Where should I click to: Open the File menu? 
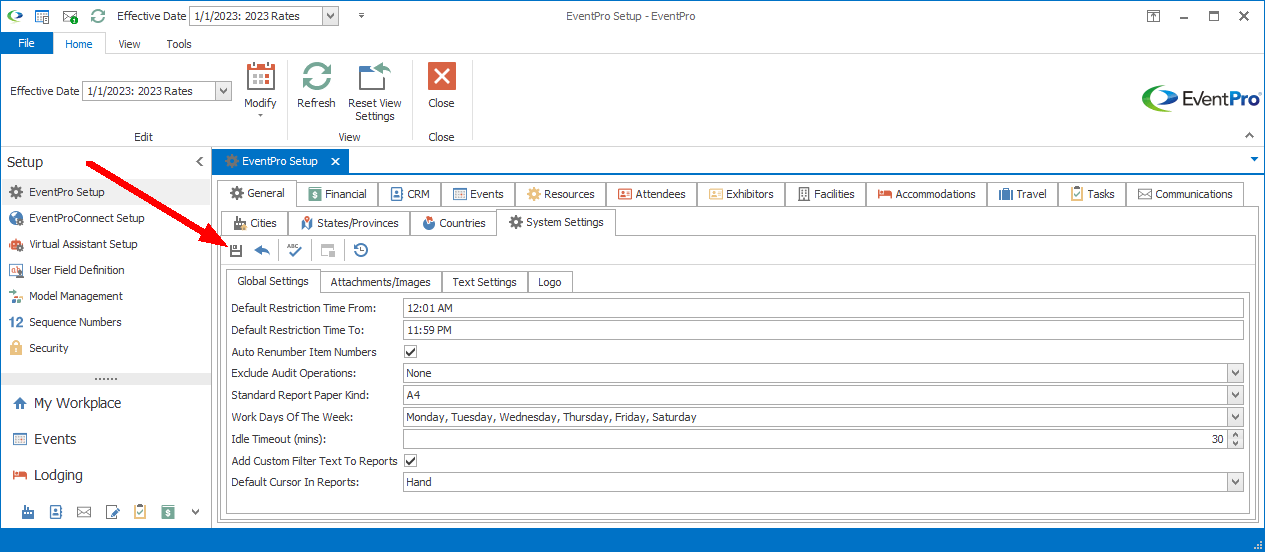point(27,44)
